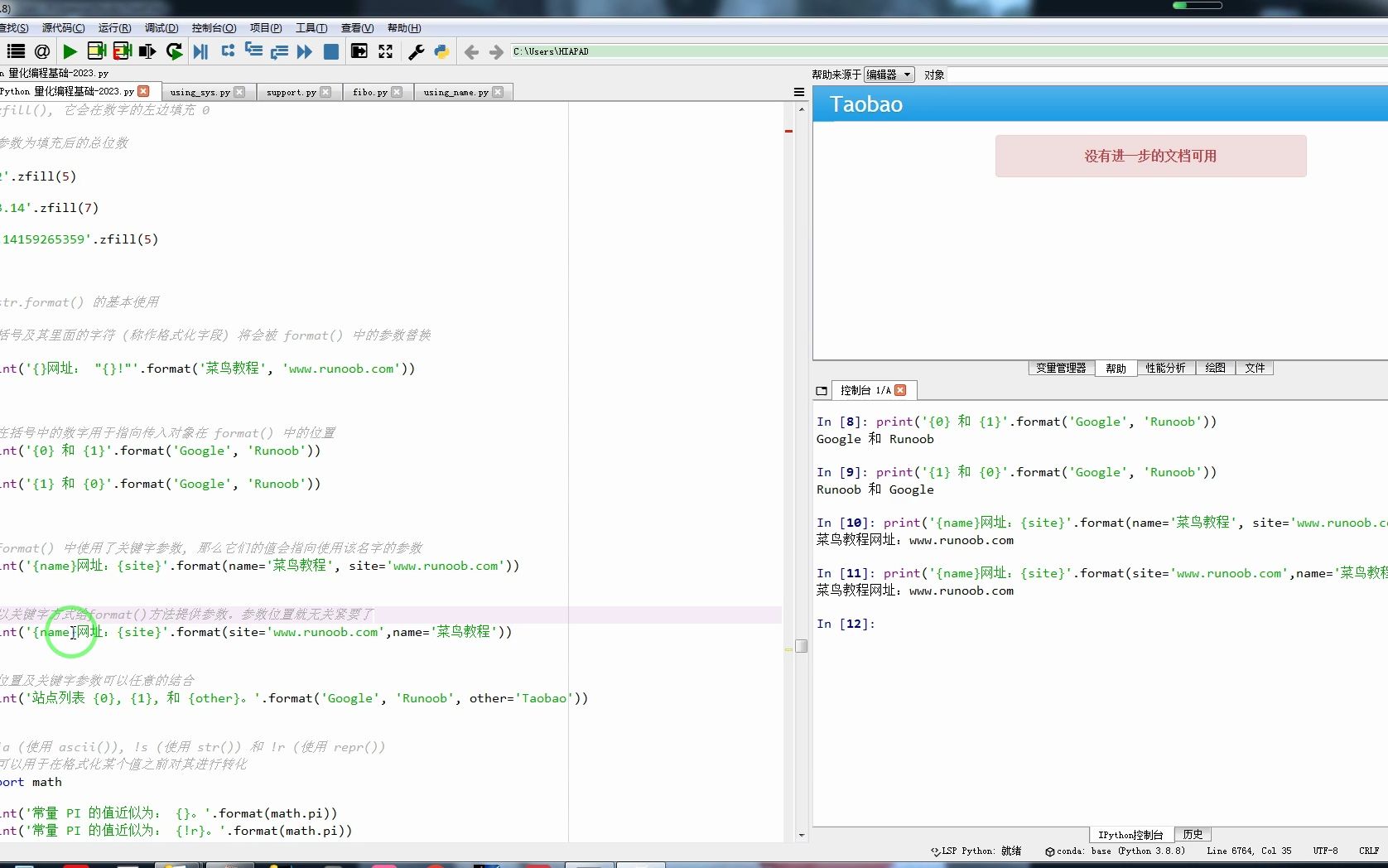This screenshot has height=868, width=1388.
Task: Open the 工具(T) menu
Action: coord(311,28)
